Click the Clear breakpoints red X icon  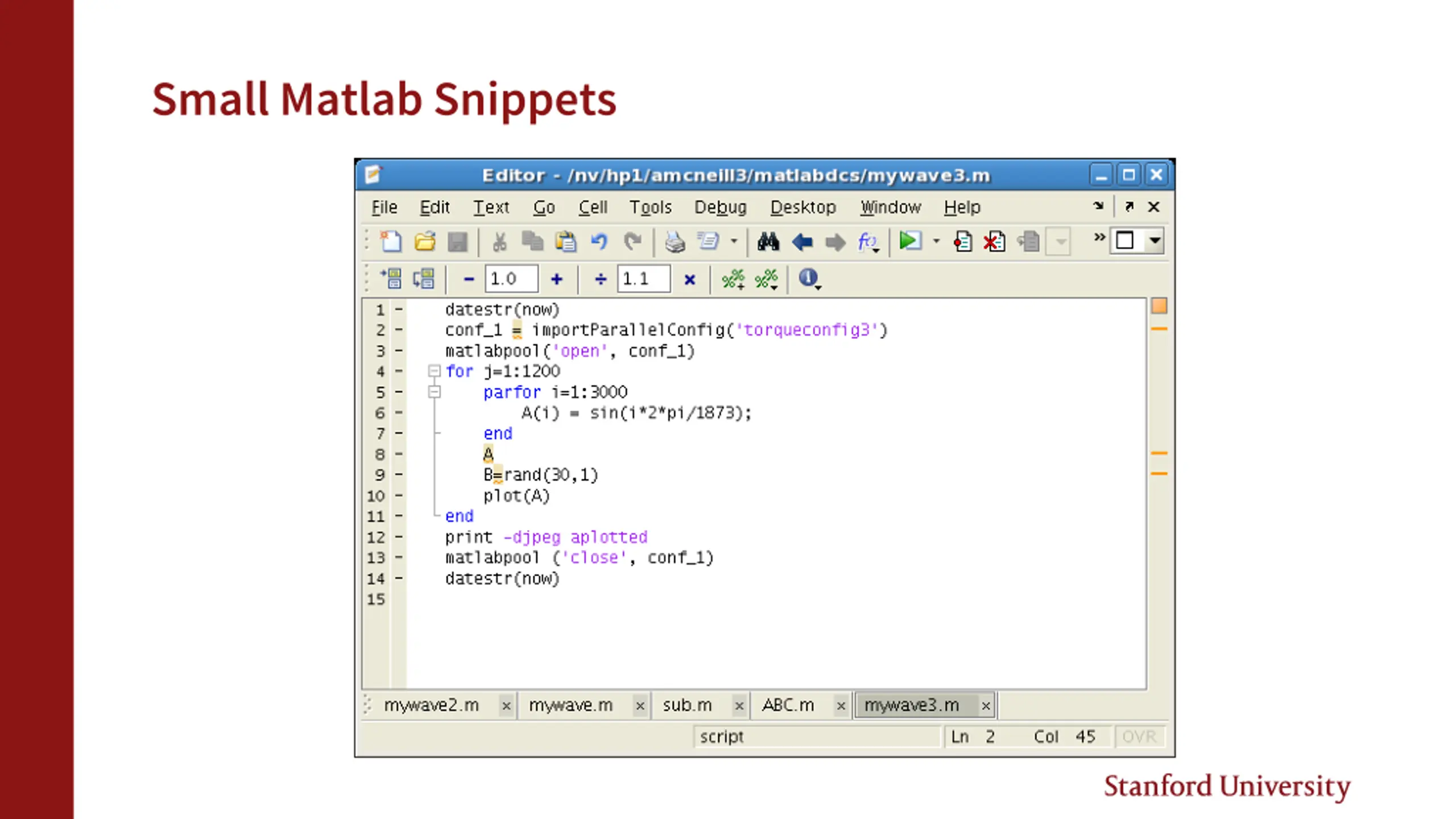(x=994, y=242)
